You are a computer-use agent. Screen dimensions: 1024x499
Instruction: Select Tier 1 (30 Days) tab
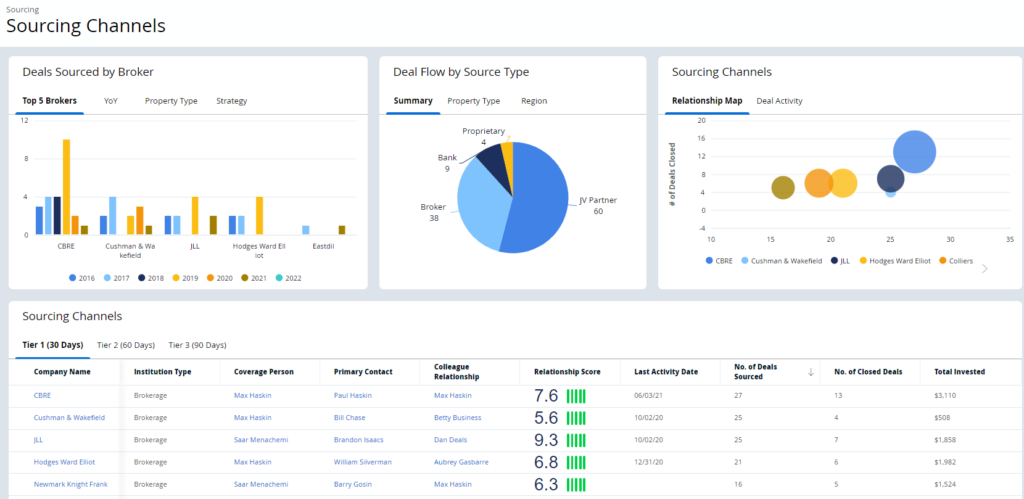[53, 345]
